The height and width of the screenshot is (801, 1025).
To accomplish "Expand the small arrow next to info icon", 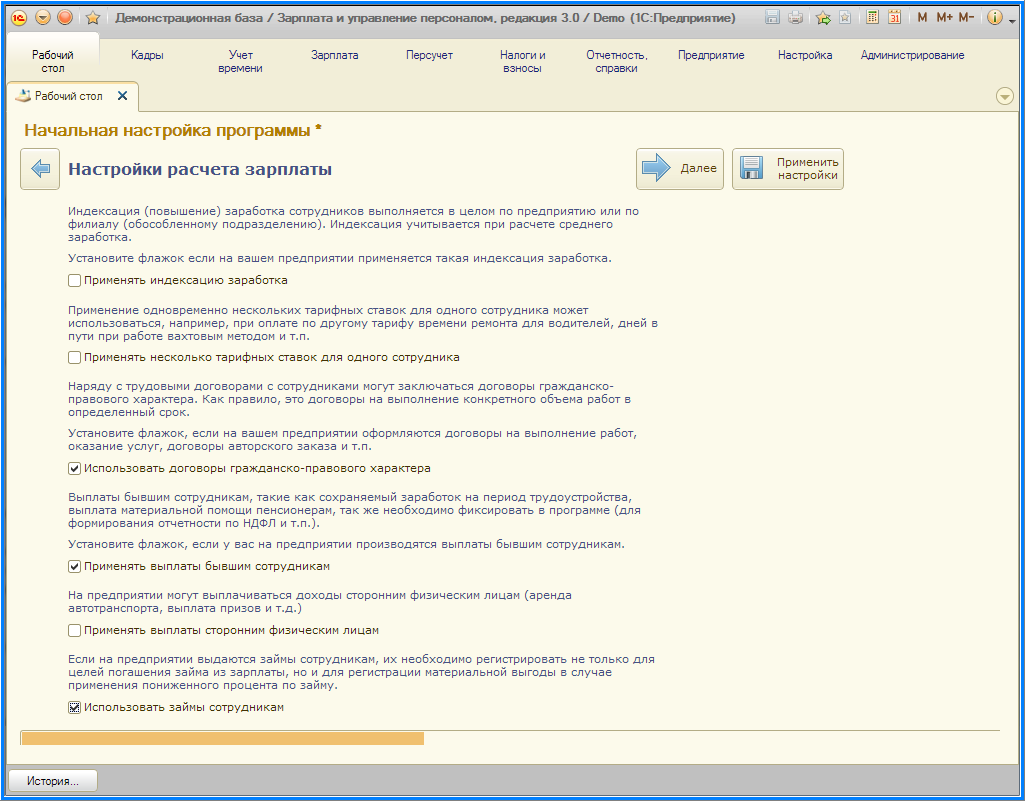I will click(x=1011, y=19).
